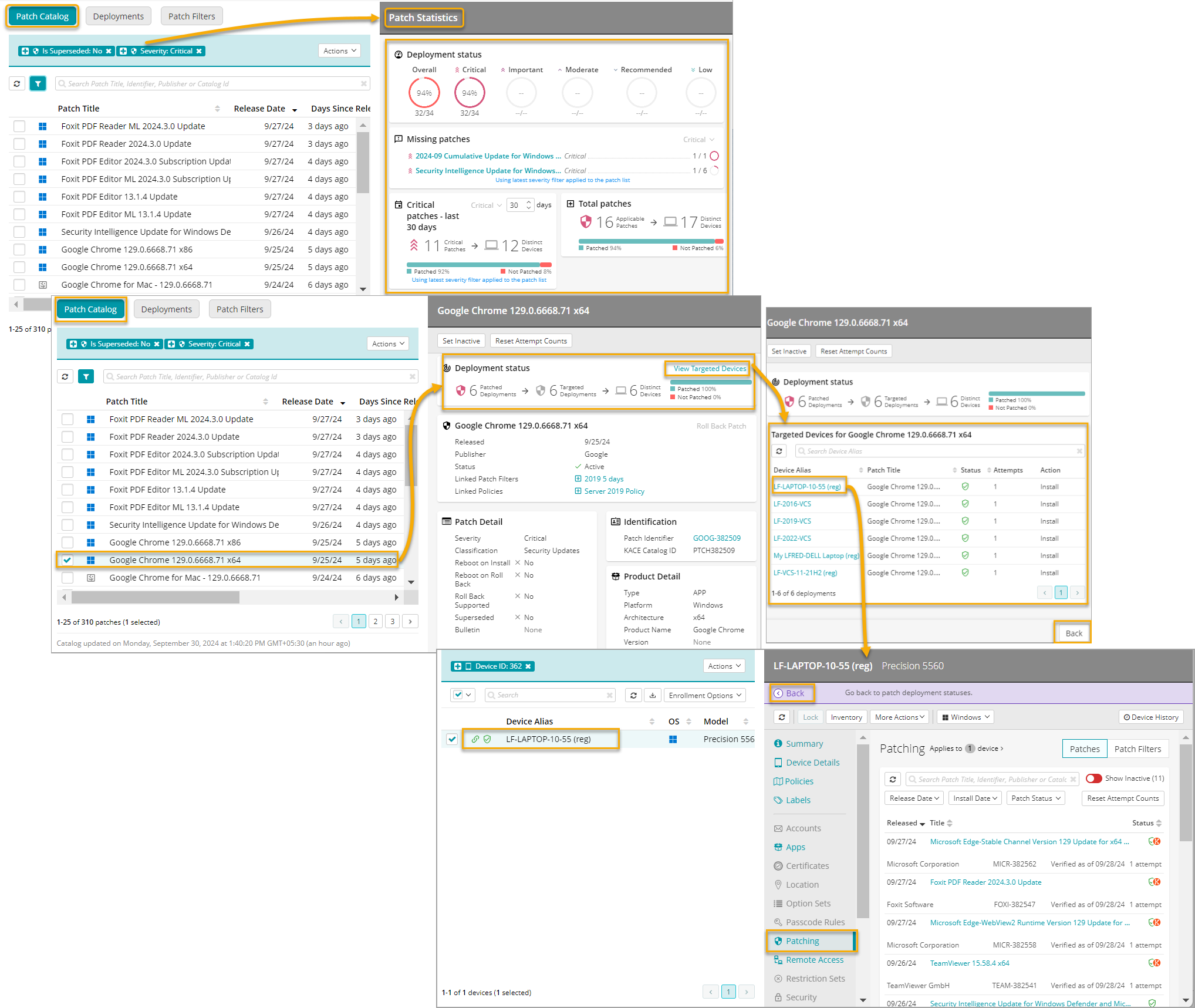This screenshot has width=1195, height=1008.
Task: Click Reset Attempt Counts button beside Set Inactive
Action: [x=531, y=341]
